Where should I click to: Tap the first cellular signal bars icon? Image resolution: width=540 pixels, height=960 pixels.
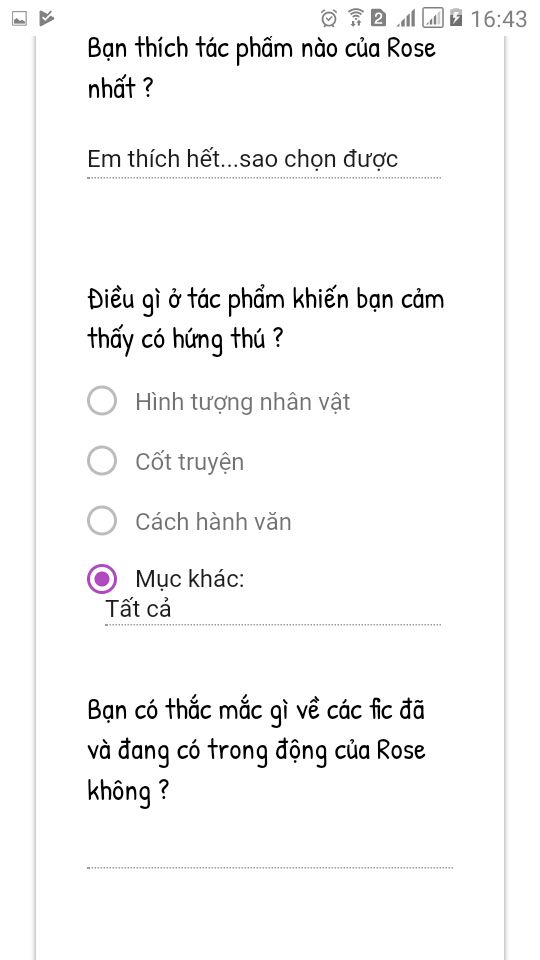(x=406, y=19)
